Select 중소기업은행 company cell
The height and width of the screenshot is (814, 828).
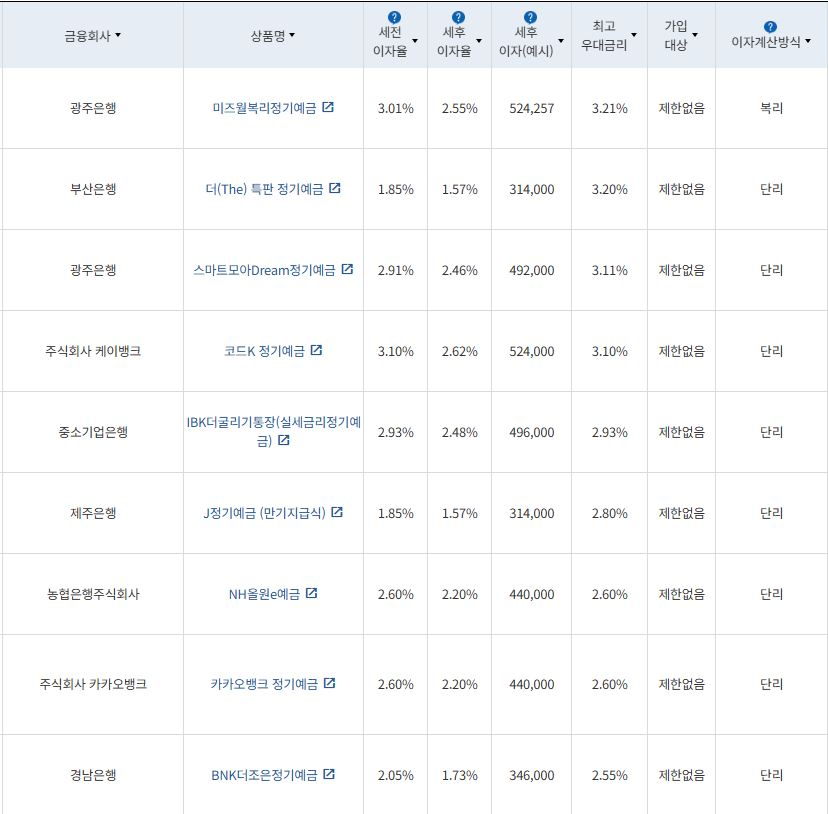click(x=93, y=432)
